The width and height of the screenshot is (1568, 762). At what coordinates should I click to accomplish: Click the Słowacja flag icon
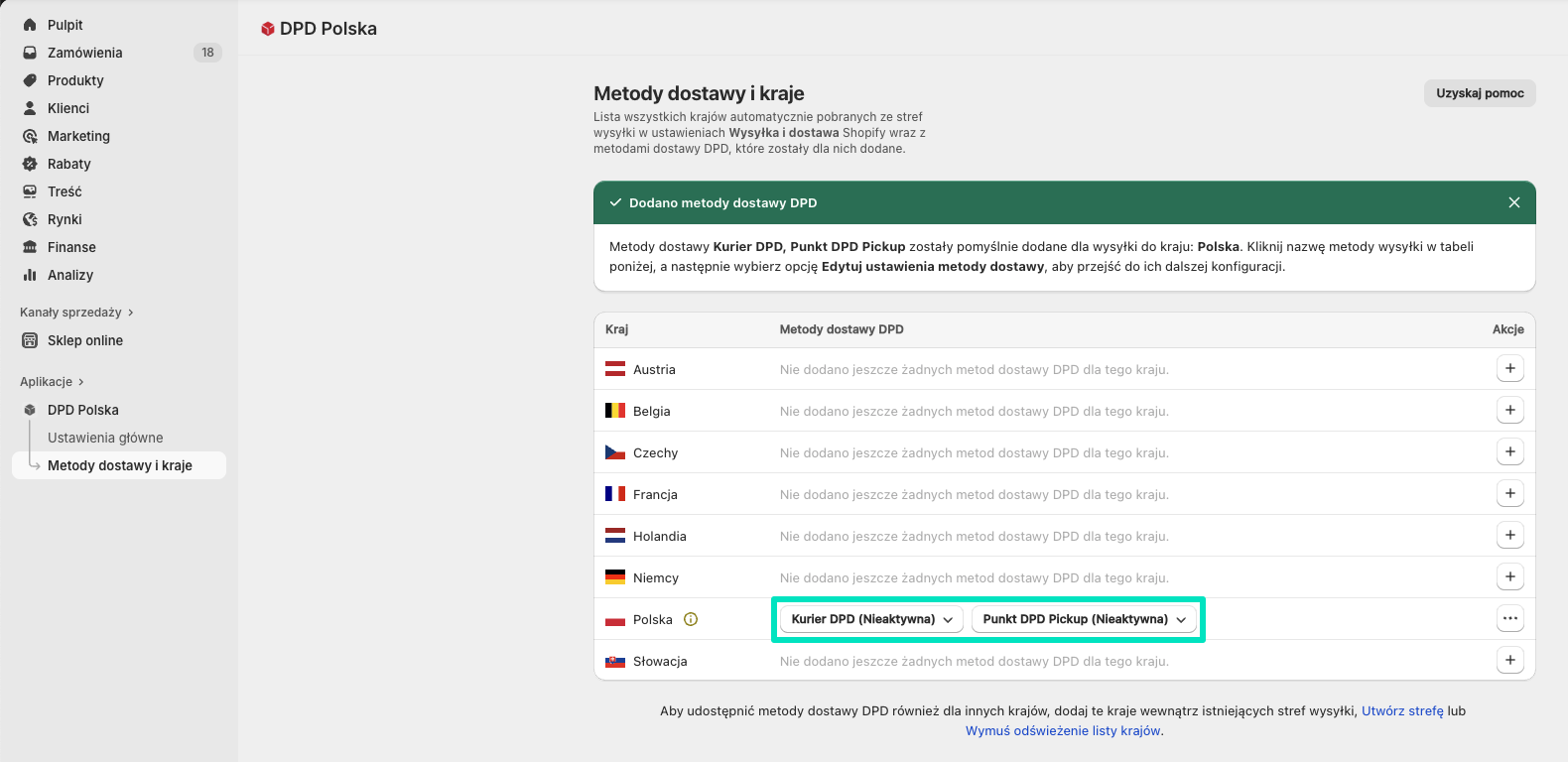pyautogui.click(x=615, y=661)
